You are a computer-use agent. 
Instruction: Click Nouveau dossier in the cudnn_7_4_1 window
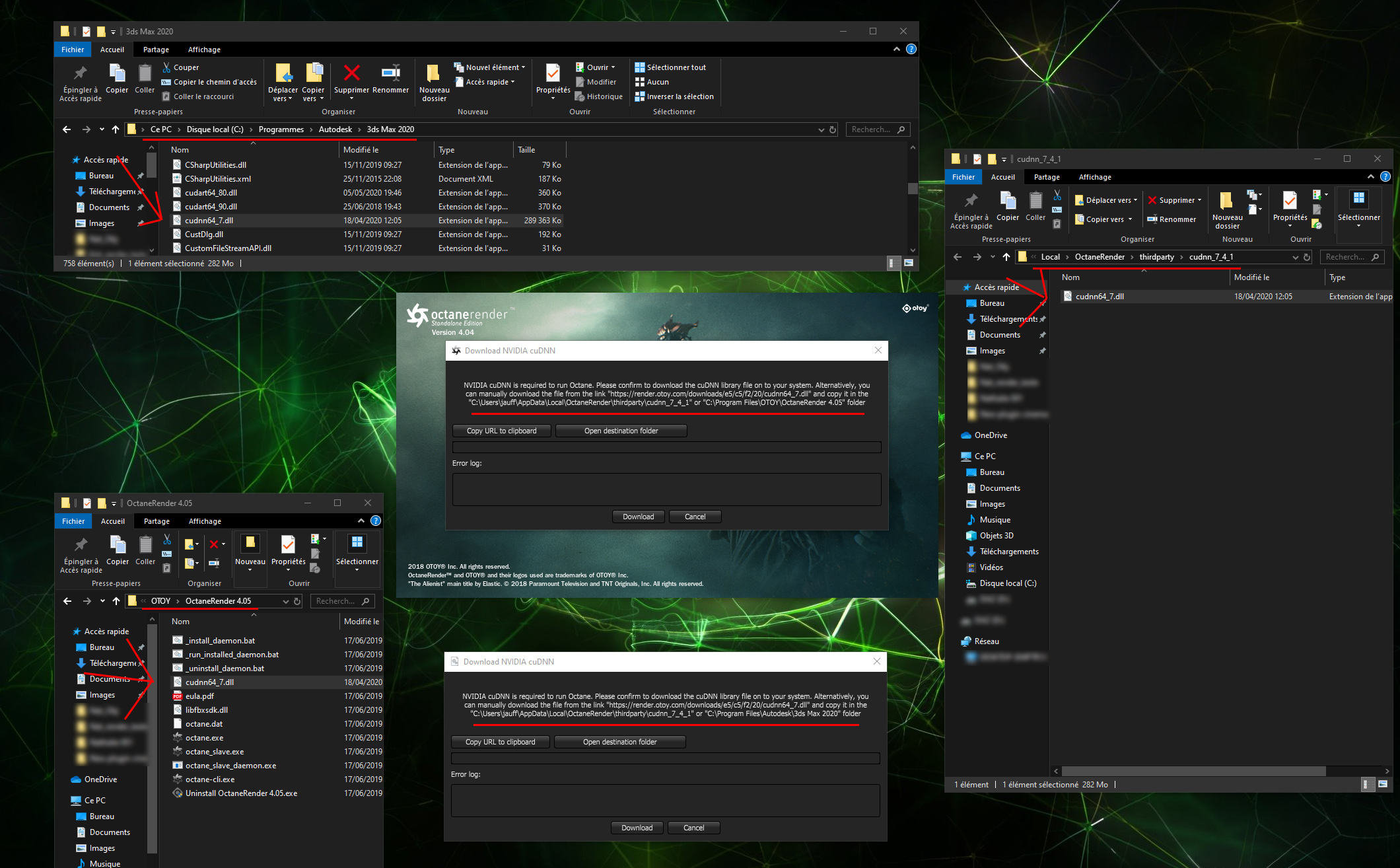tap(1227, 210)
